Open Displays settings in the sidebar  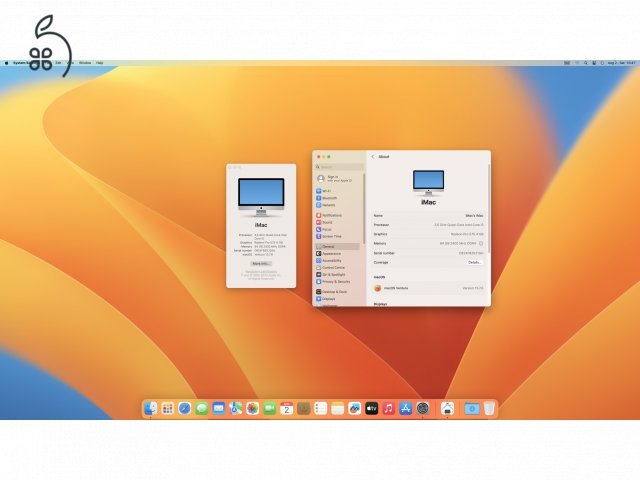pos(337,299)
